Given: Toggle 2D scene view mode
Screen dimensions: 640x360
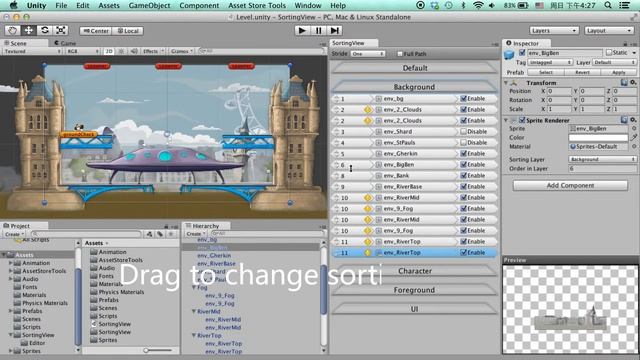Looking at the screenshot, I should (109, 51).
